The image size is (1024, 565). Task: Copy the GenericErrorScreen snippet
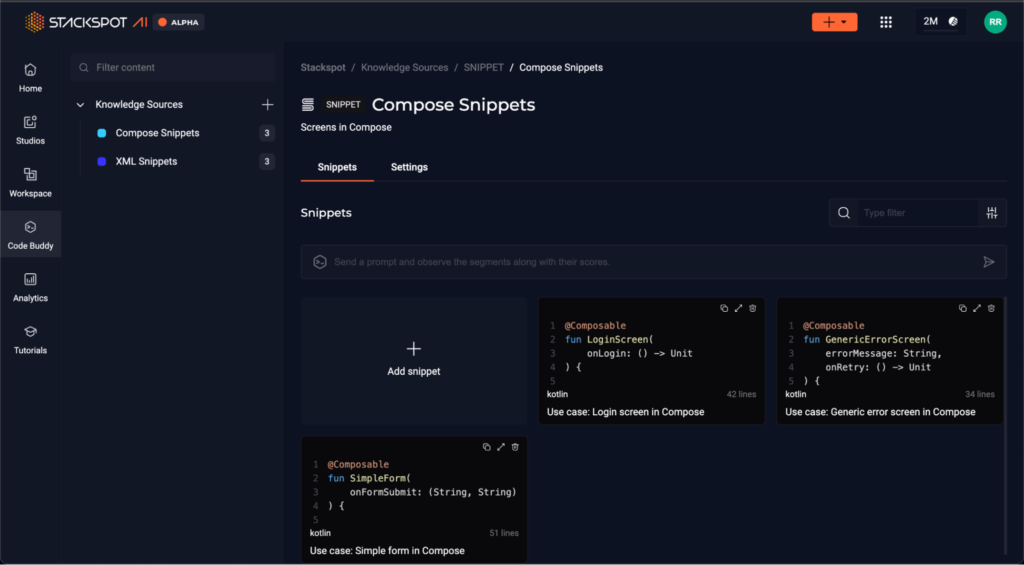(x=963, y=308)
